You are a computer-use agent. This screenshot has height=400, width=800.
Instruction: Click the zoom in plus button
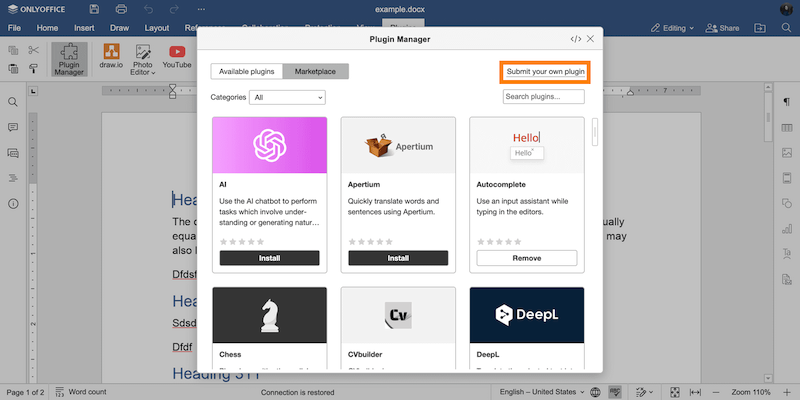(787, 392)
